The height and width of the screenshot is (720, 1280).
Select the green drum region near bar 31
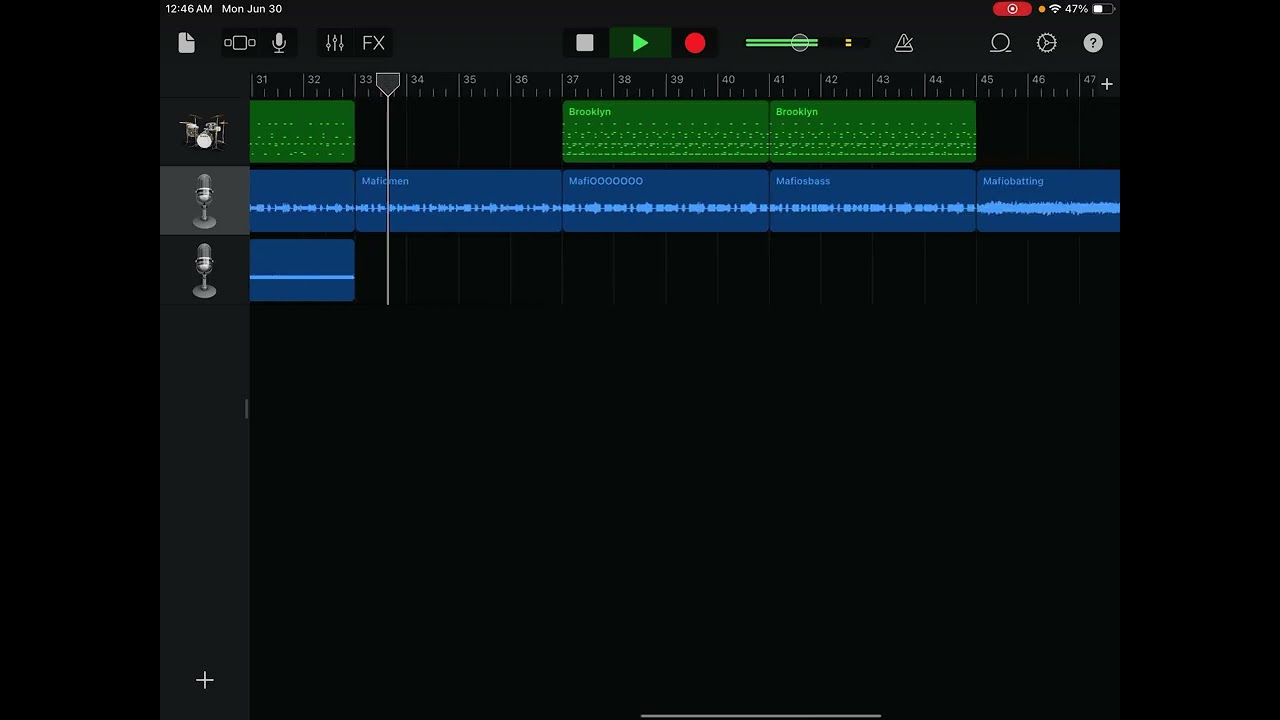pos(302,131)
